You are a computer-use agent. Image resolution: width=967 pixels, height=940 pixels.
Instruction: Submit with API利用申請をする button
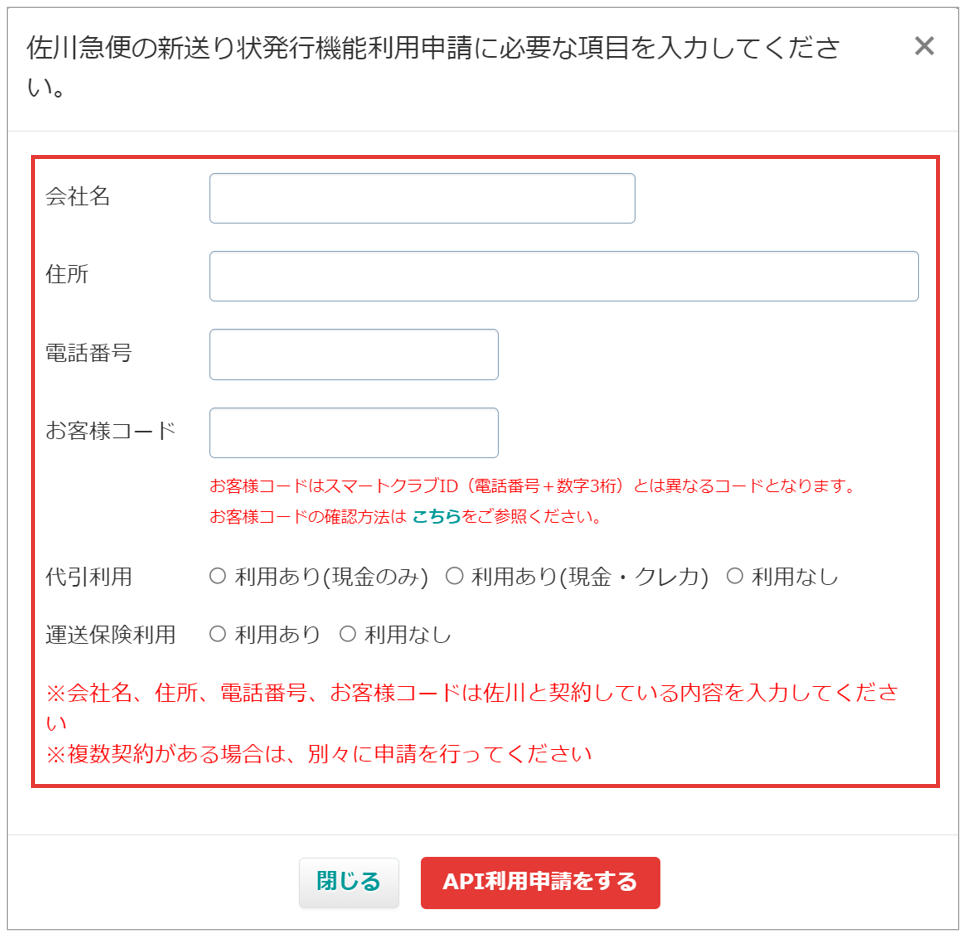pos(540,882)
